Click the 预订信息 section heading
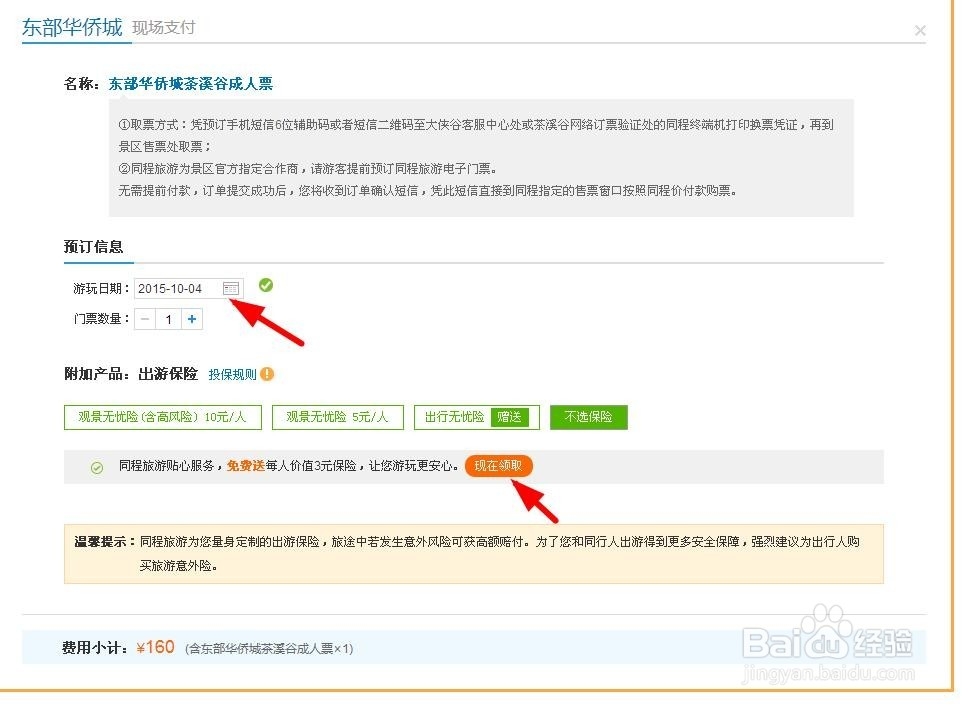Viewport: 968px width, 707px height. coord(93,246)
